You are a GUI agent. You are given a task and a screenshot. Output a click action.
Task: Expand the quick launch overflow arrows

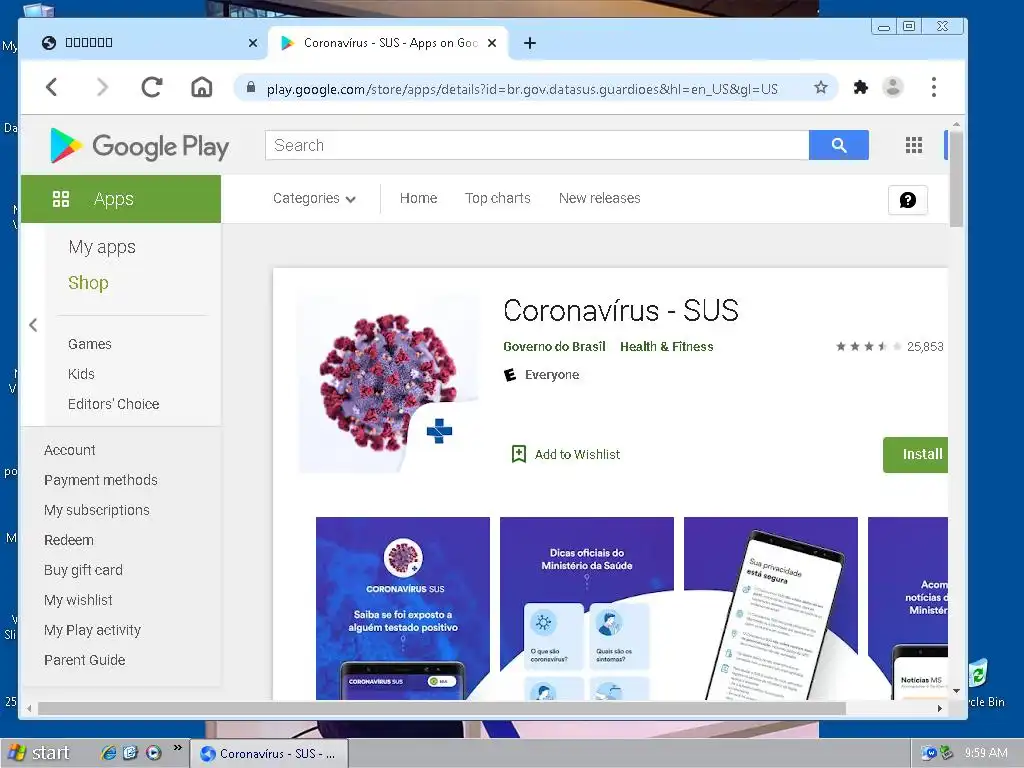pyautogui.click(x=177, y=748)
